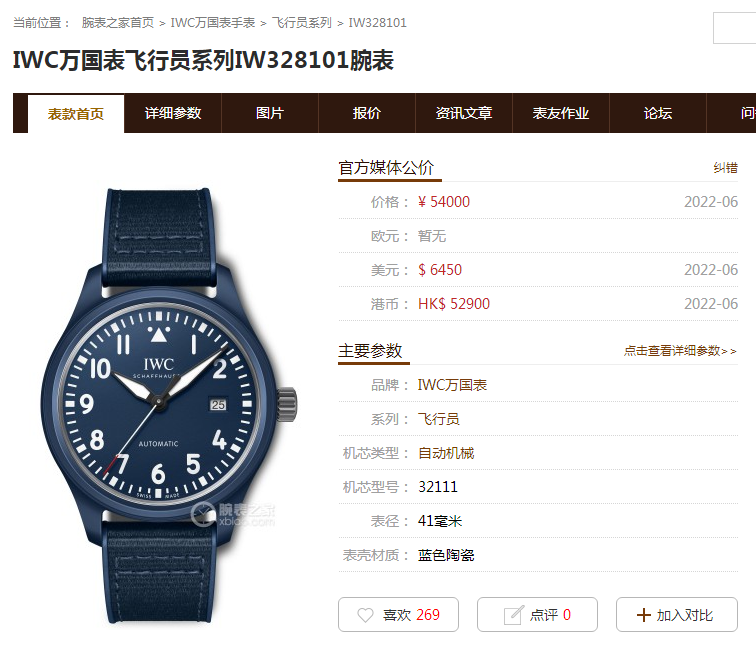The image size is (756, 653).
Task: Click the 飞行员 series link
Action: point(438,419)
